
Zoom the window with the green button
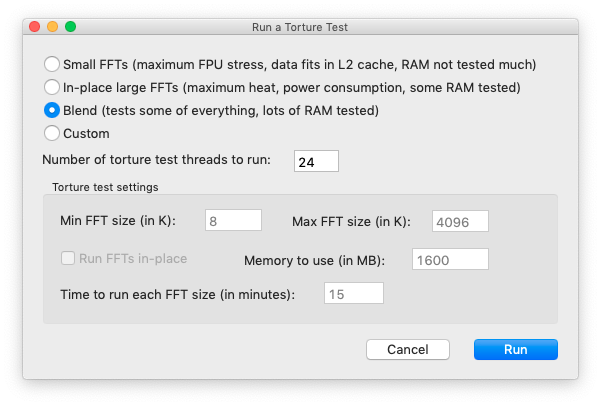[x=70, y=25]
